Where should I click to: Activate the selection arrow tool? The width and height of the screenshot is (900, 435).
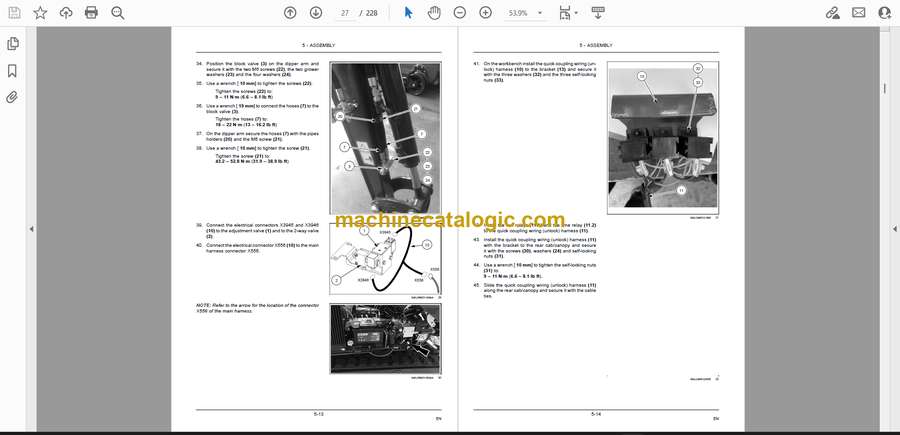click(x=408, y=13)
